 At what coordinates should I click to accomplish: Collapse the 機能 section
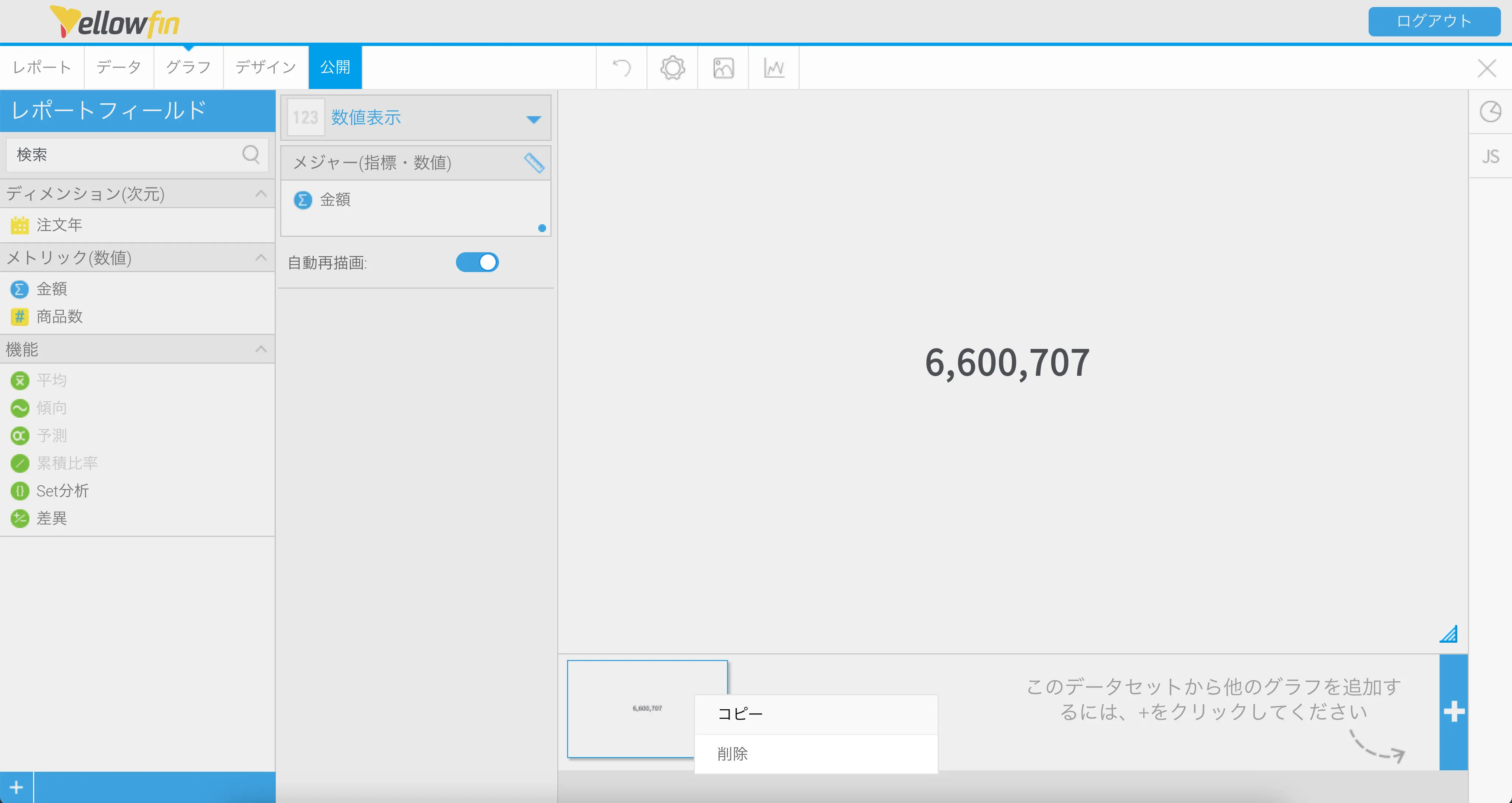[x=261, y=349]
